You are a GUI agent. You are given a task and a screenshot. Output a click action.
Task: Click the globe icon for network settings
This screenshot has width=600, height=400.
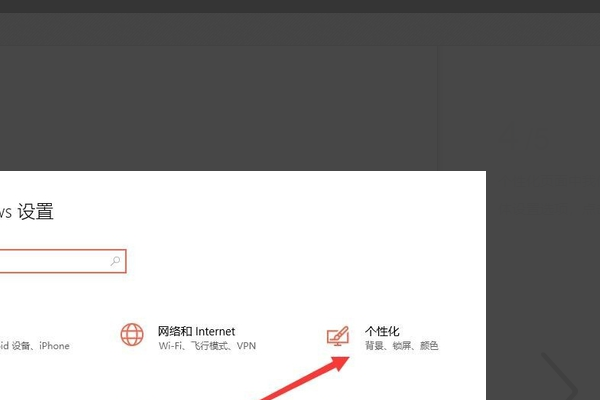pyautogui.click(x=132, y=334)
